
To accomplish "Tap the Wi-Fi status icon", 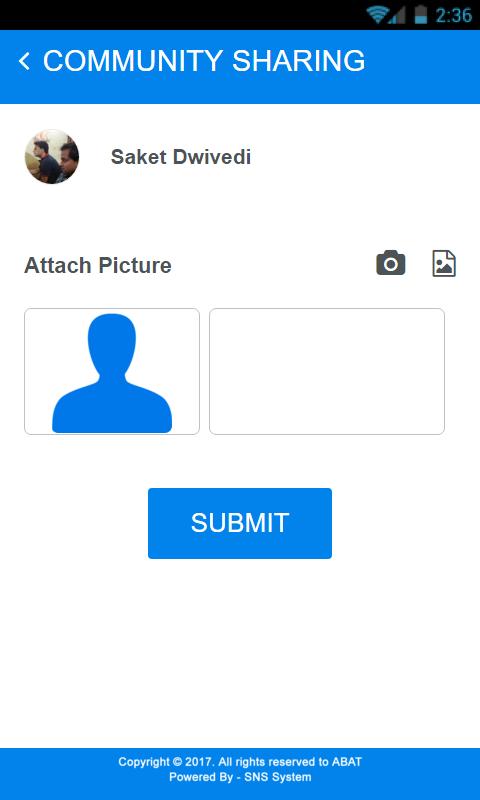I will coord(376,14).
